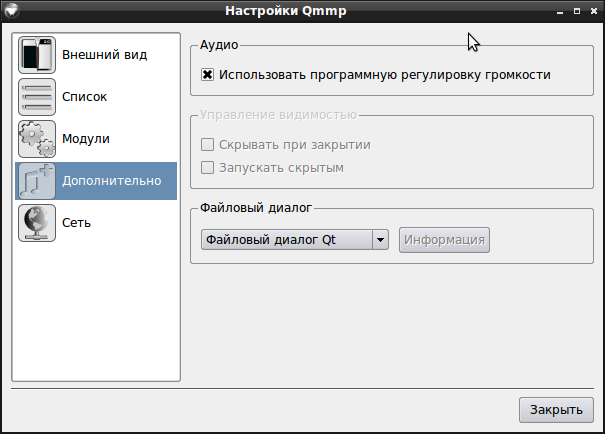Click the Дополнительно music note icon
This screenshot has height=434, width=605.
tap(37, 181)
